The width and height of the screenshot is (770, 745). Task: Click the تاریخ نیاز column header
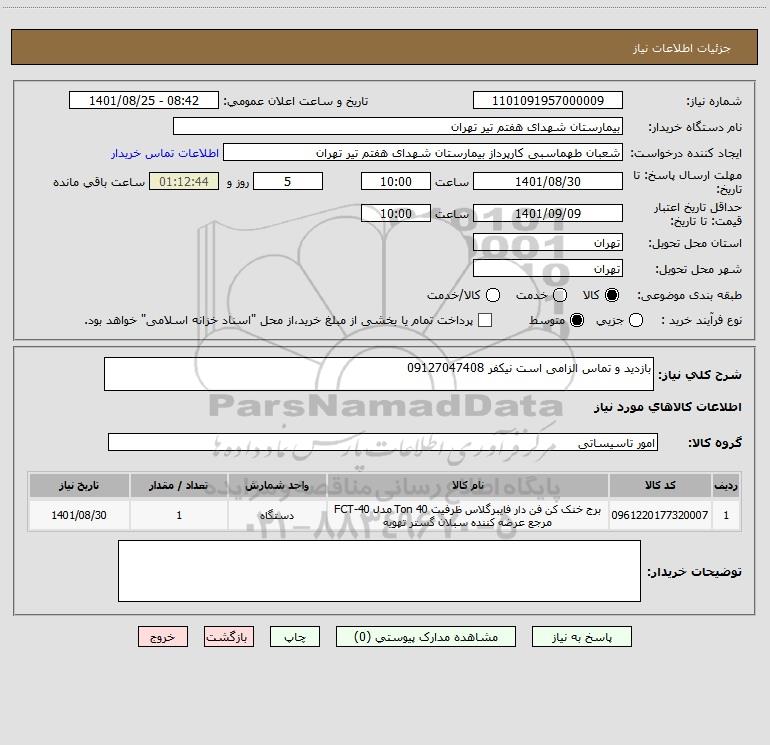[79, 485]
